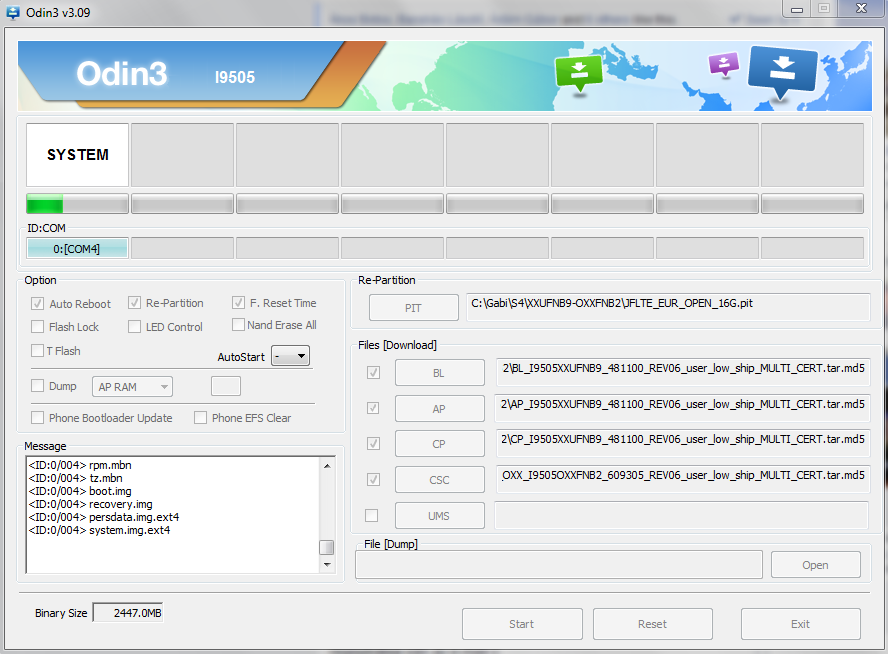Minimize the Odin3 window
The width and height of the screenshot is (888, 654).
tap(797, 9)
